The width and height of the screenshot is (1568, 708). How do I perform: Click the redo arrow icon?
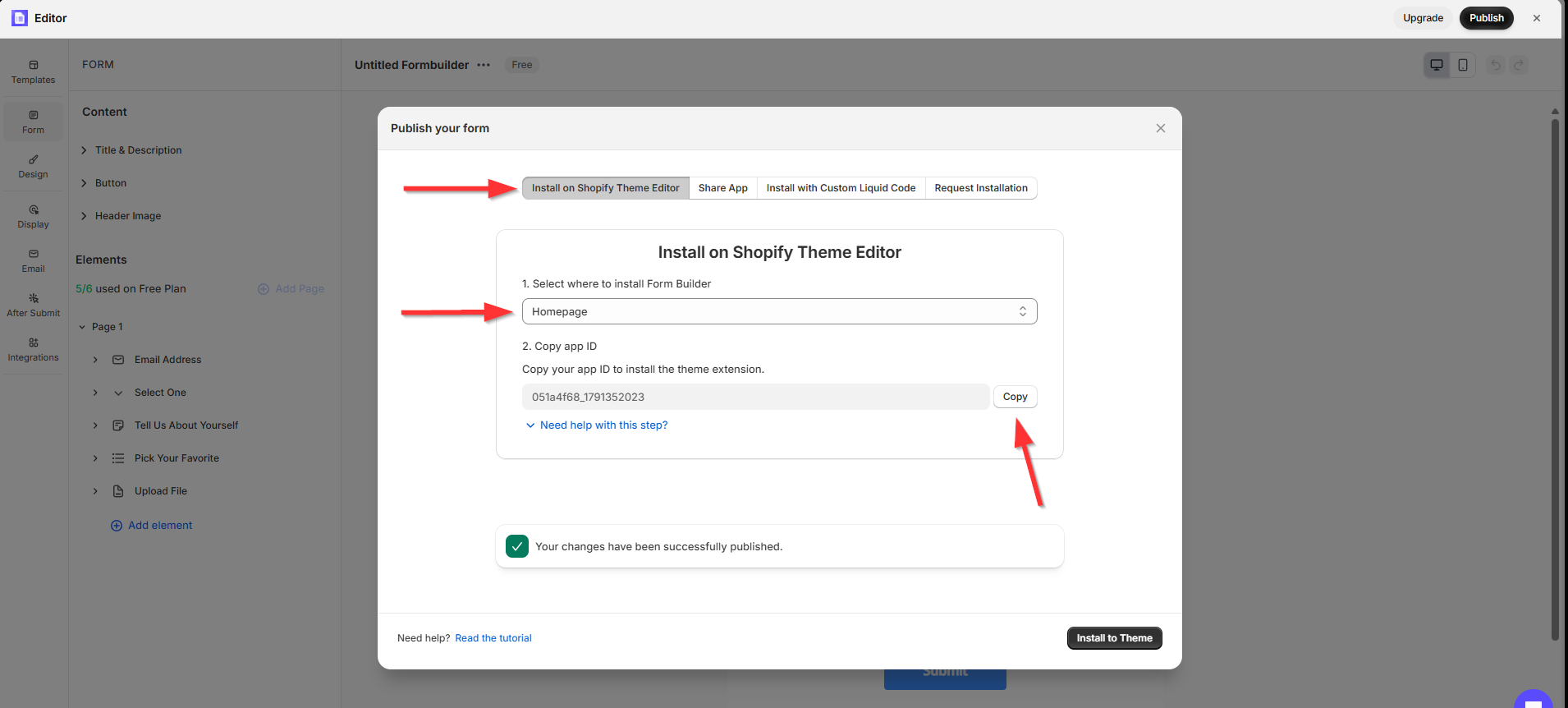click(x=1520, y=65)
